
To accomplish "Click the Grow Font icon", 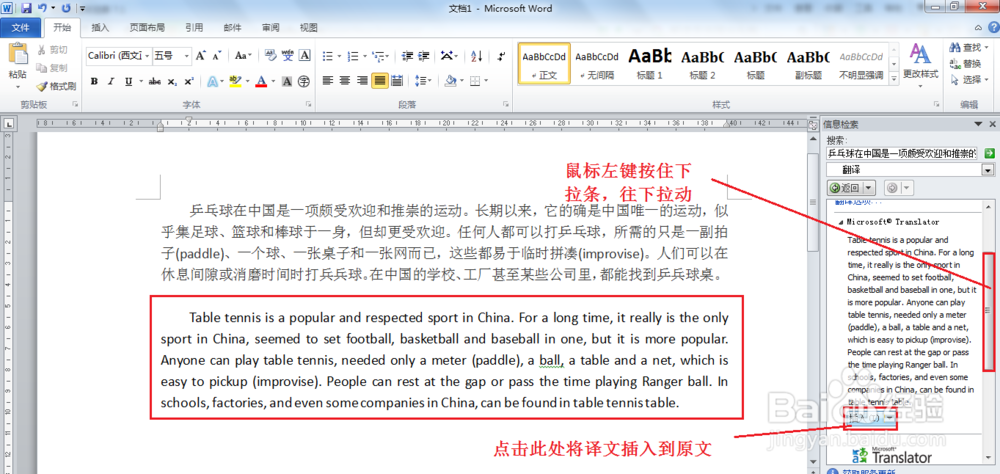I will point(200,56).
